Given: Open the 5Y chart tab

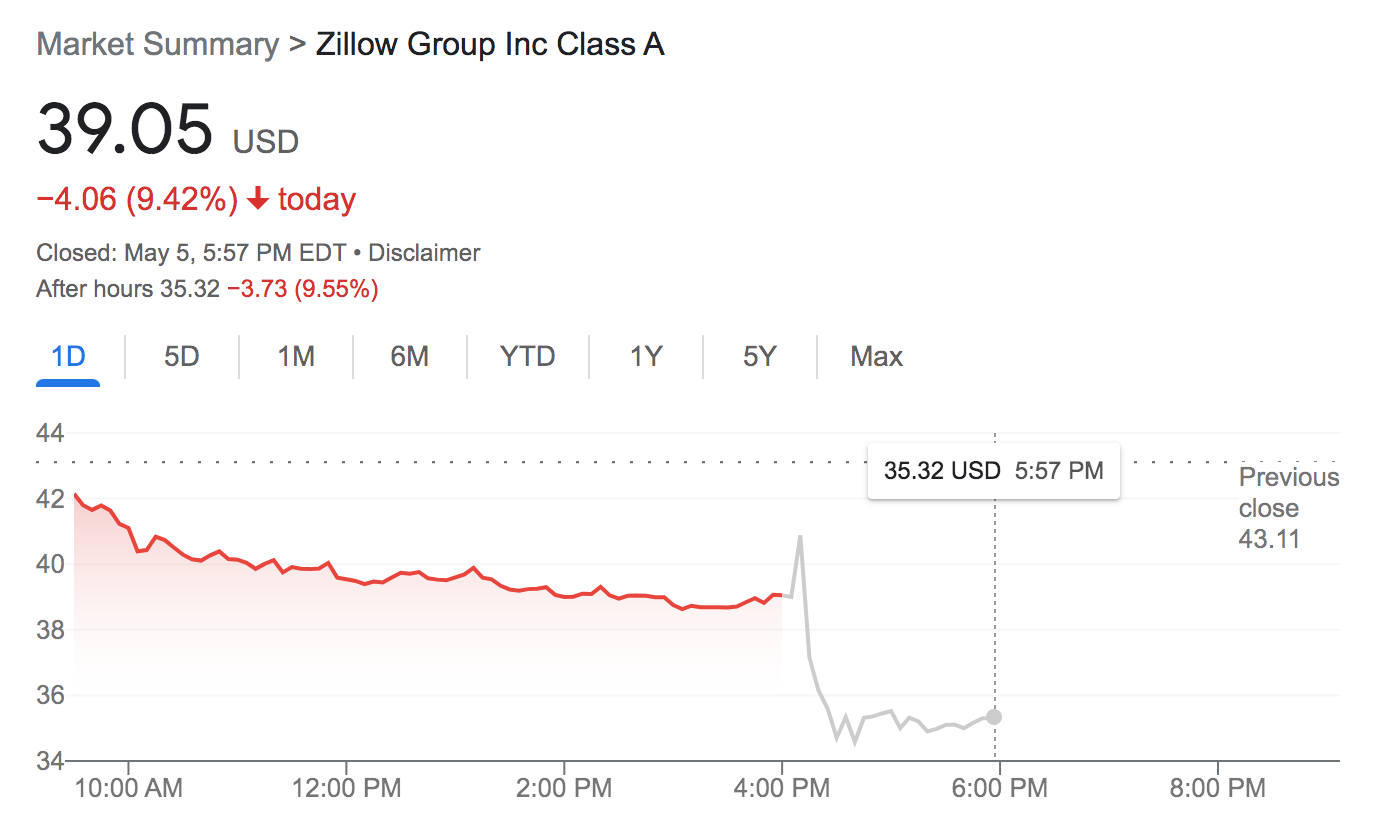Looking at the screenshot, I should [760, 357].
